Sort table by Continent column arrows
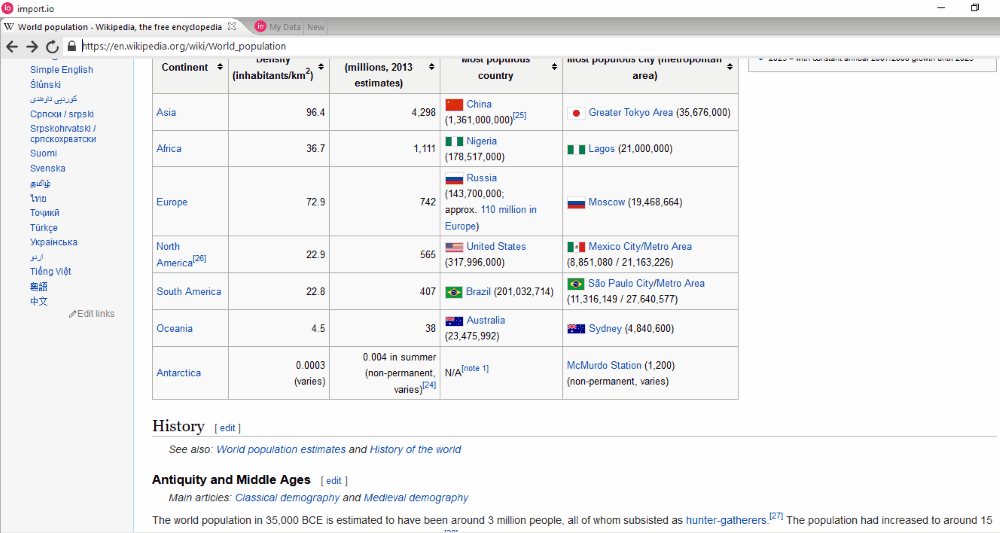This screenshot has height=533, width=1000. click(x=220, y=67)
